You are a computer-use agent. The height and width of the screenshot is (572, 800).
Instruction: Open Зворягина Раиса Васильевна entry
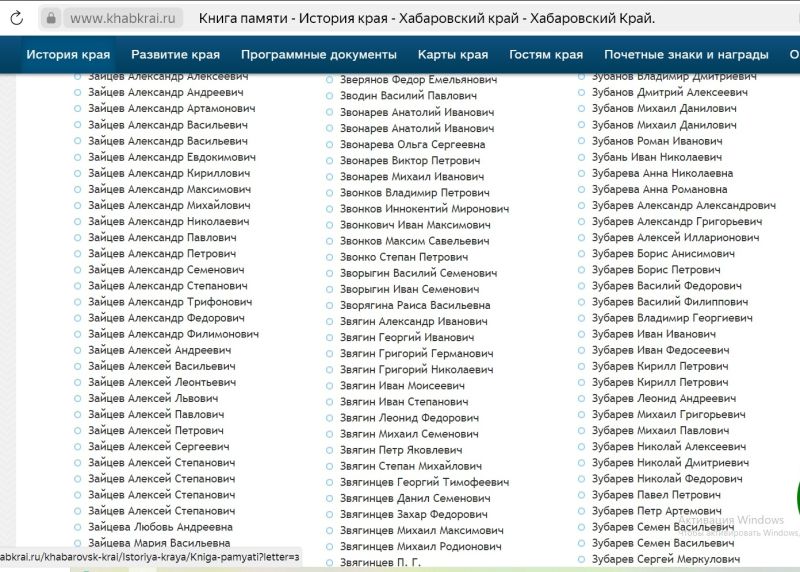click(x=415, y=306)
